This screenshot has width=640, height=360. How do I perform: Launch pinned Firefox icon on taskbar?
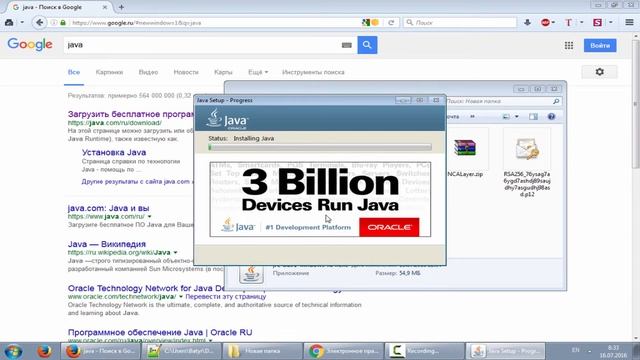[x=44, y=351]
